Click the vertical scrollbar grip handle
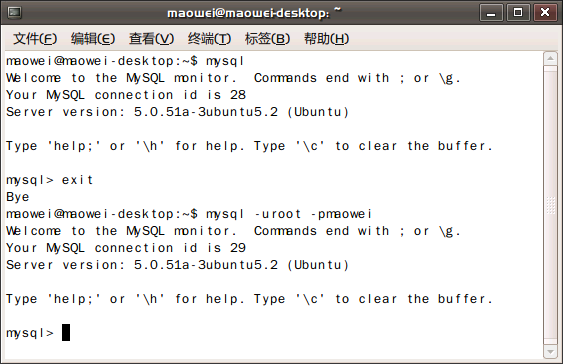Screen dimensions: 563x364 point(550,205)
